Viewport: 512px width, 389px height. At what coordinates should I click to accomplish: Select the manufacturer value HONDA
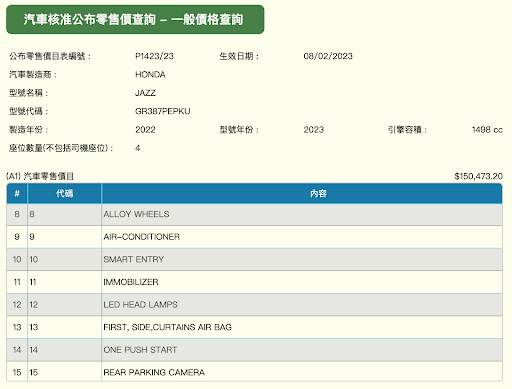point(150,74)
